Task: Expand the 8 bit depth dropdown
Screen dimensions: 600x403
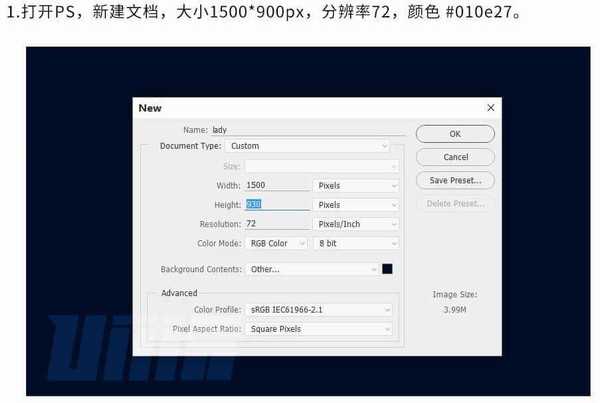Action: [357, 243]
